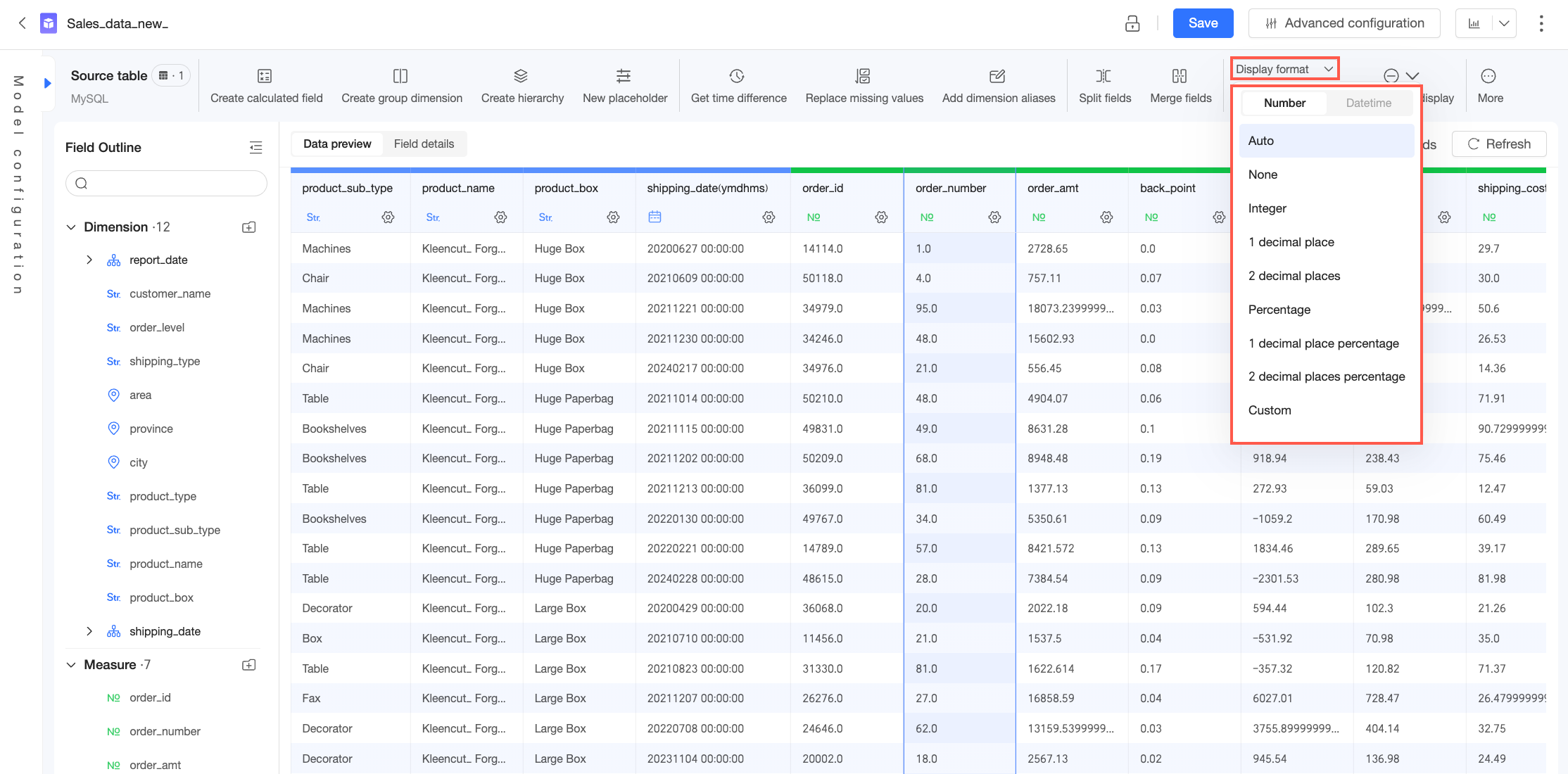Click the Create hierarchy icon
Screen dimensions: 1568x774
pos(521,76)
